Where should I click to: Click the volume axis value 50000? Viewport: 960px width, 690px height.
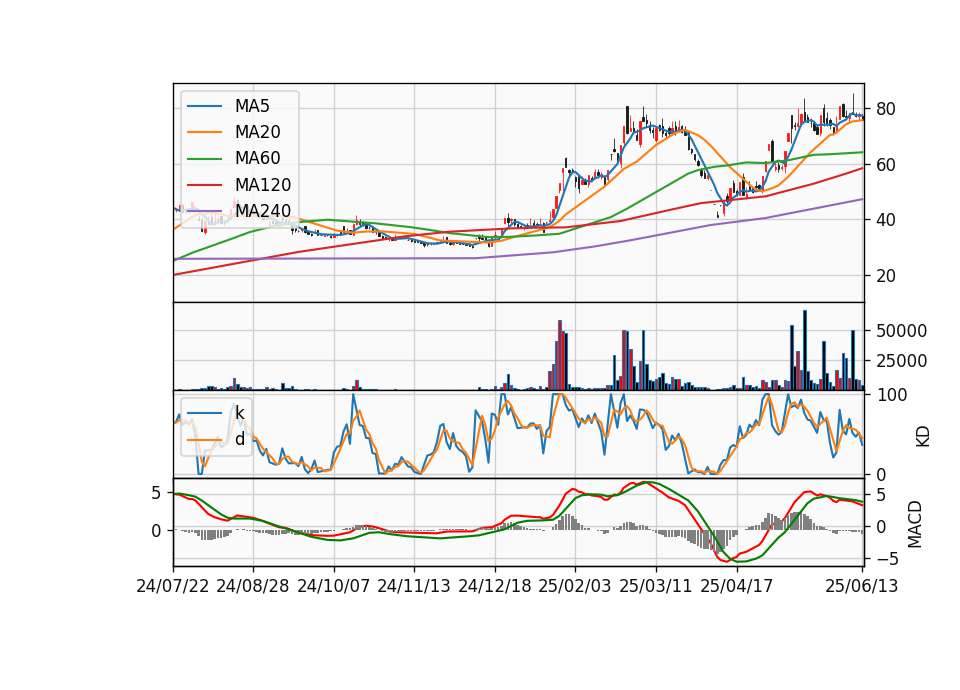pos(901,331)
